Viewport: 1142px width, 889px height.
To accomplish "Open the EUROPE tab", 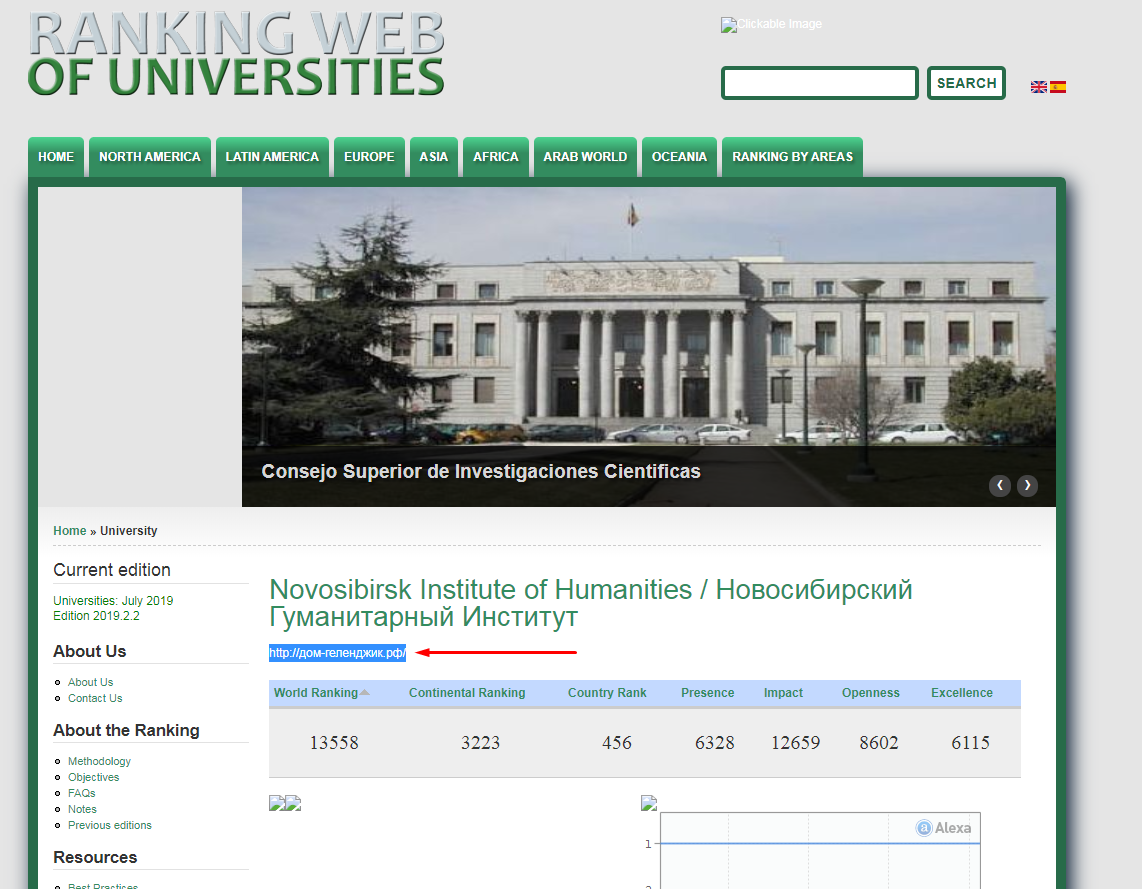I will (369, 157).
